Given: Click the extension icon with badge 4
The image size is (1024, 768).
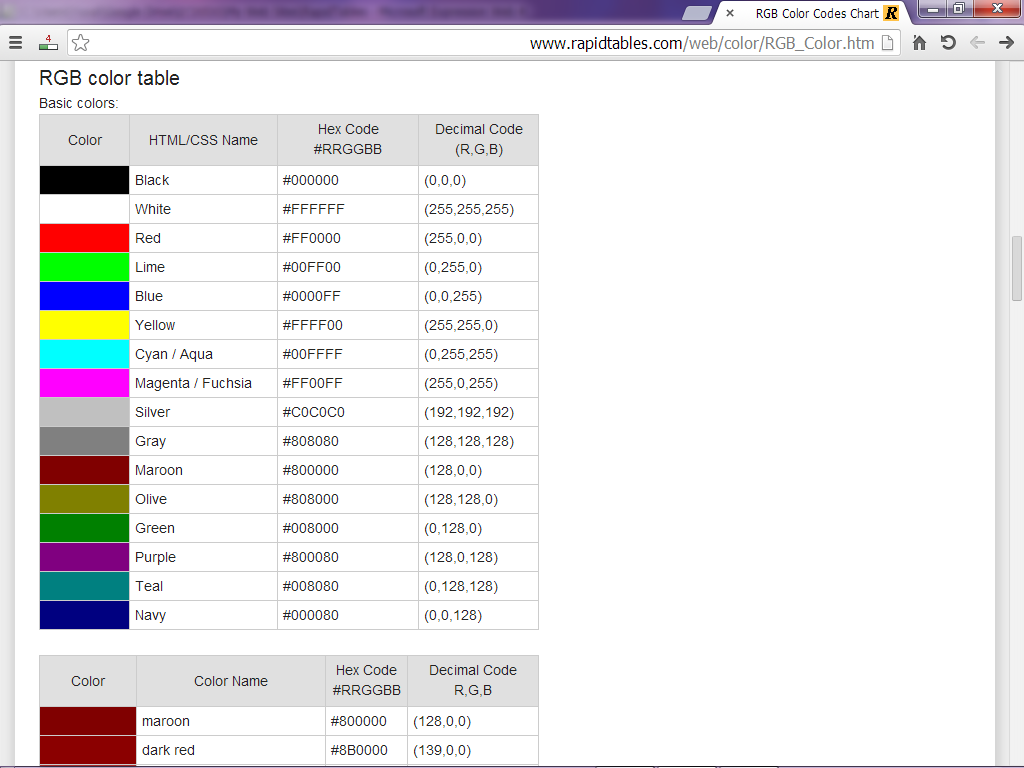Looking at the screenshot, I should tap(47, 43).
